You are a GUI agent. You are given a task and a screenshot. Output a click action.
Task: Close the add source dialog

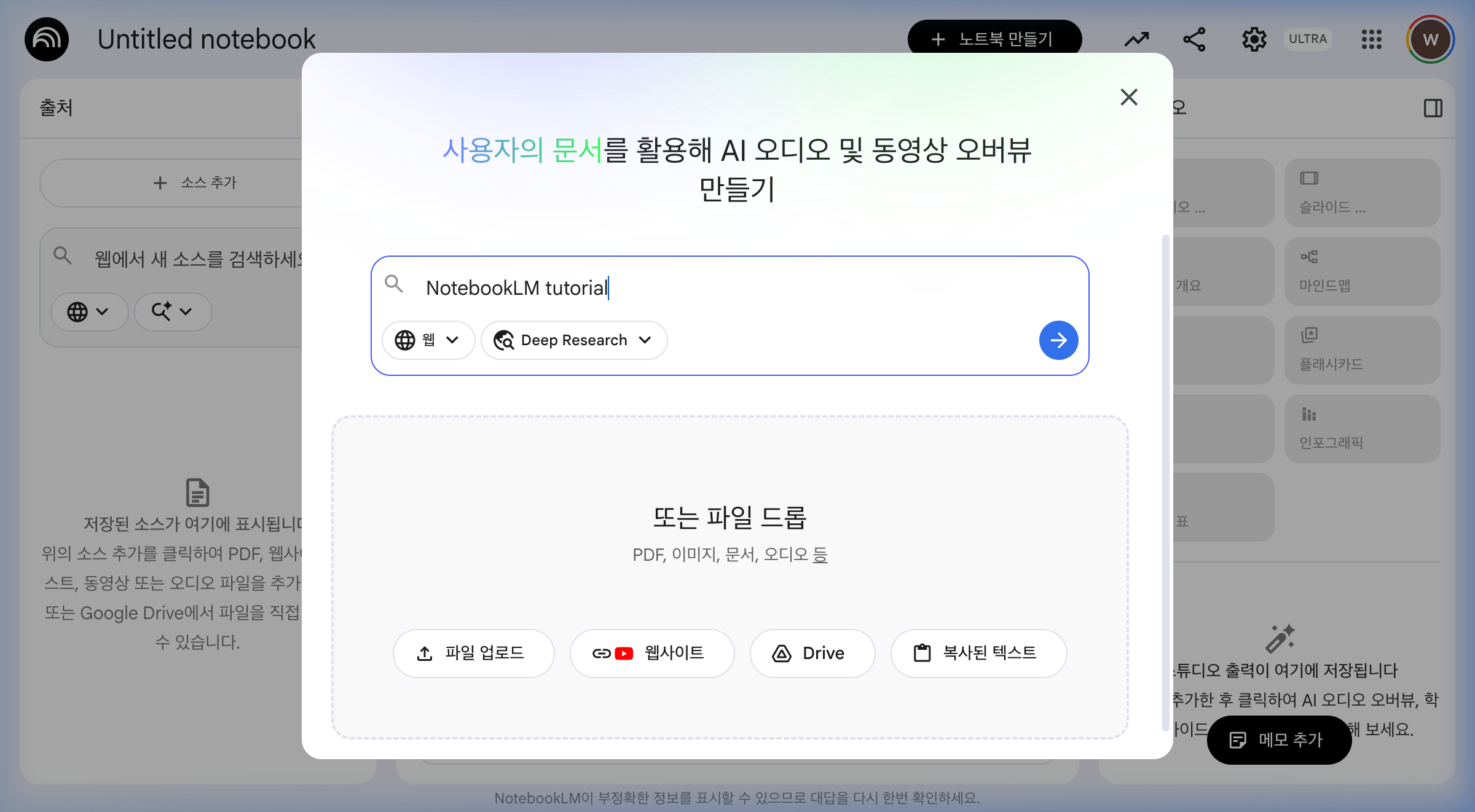(1129, 97)
